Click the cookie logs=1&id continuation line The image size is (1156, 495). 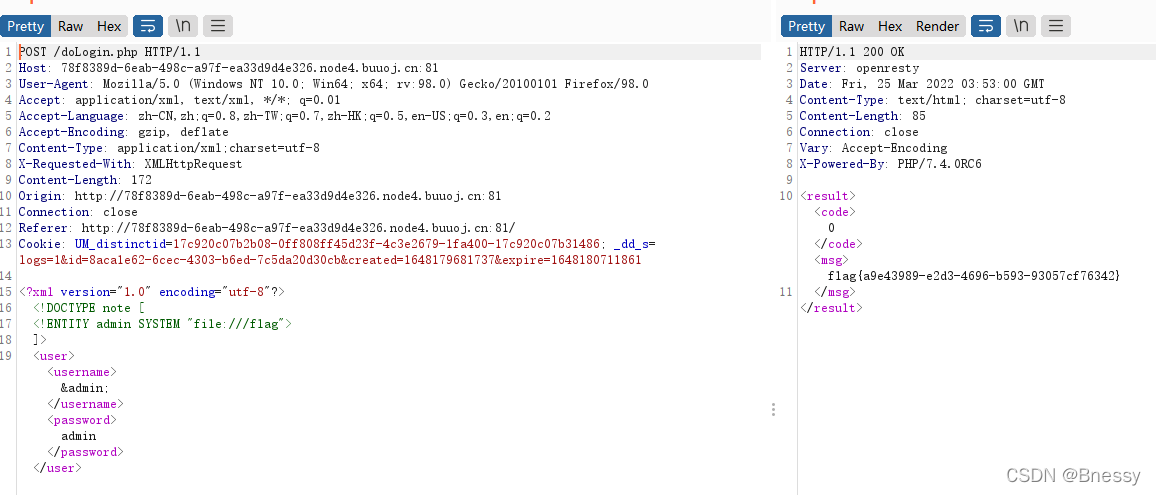pos(330,260)
